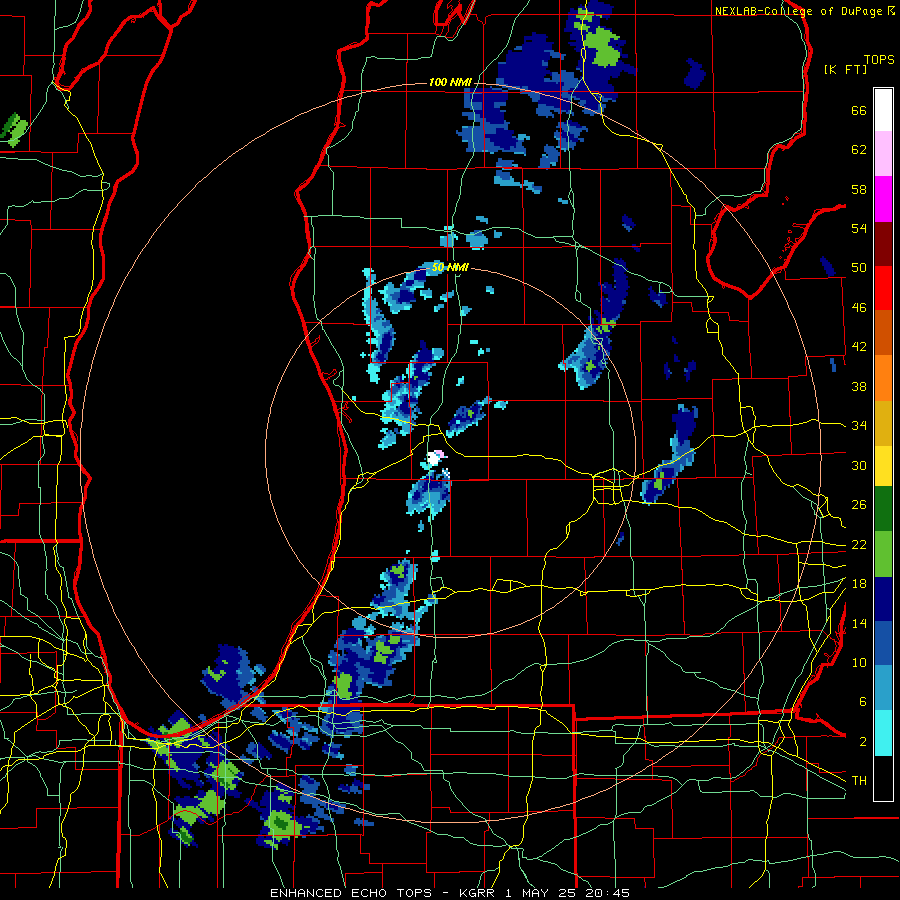Click the '14' legend value
Screen dimensions: 900x900
pos(859,623)
